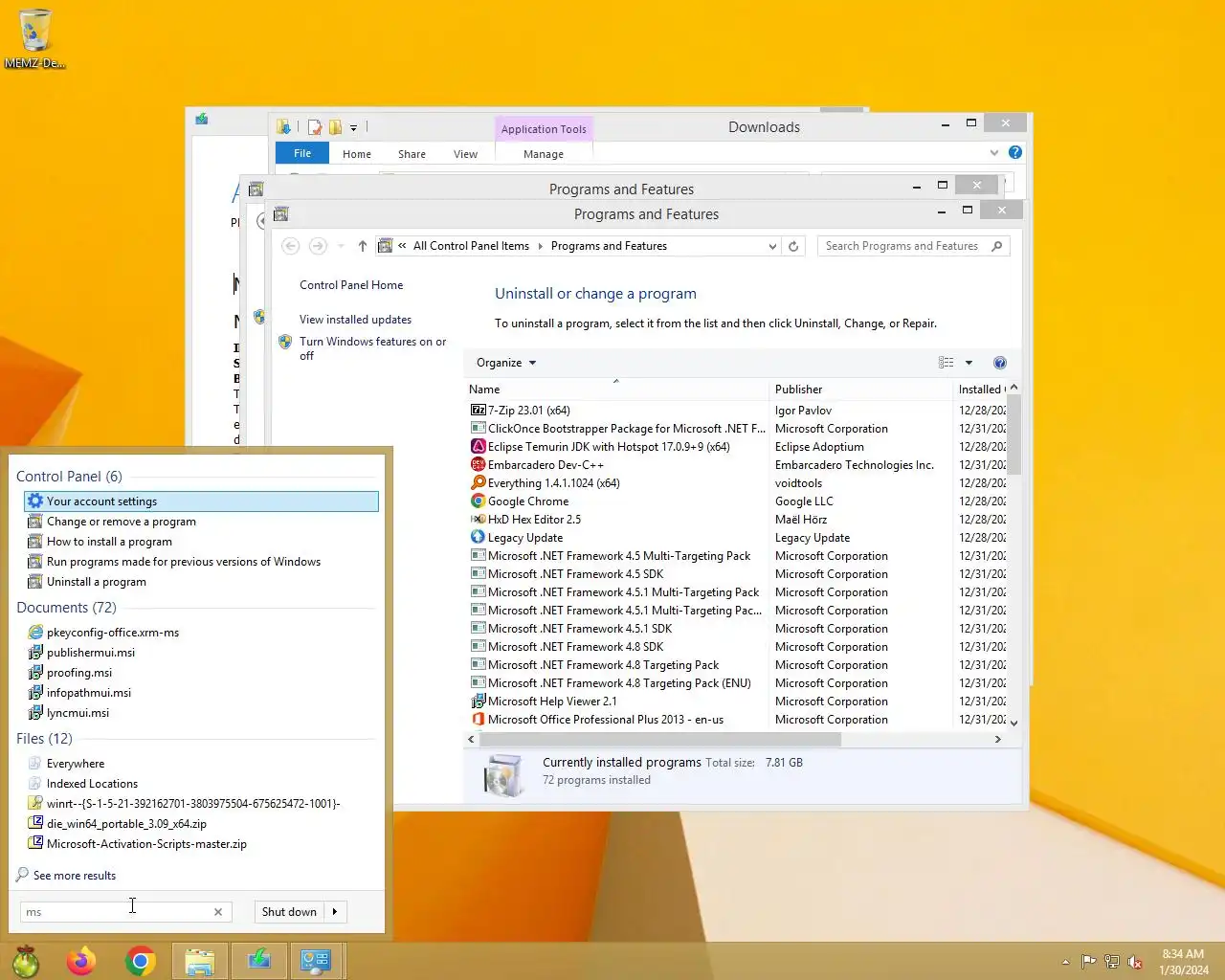Click the Start button on taskbar
This screenshot has width=1225, height=980.
pos(26,961)
